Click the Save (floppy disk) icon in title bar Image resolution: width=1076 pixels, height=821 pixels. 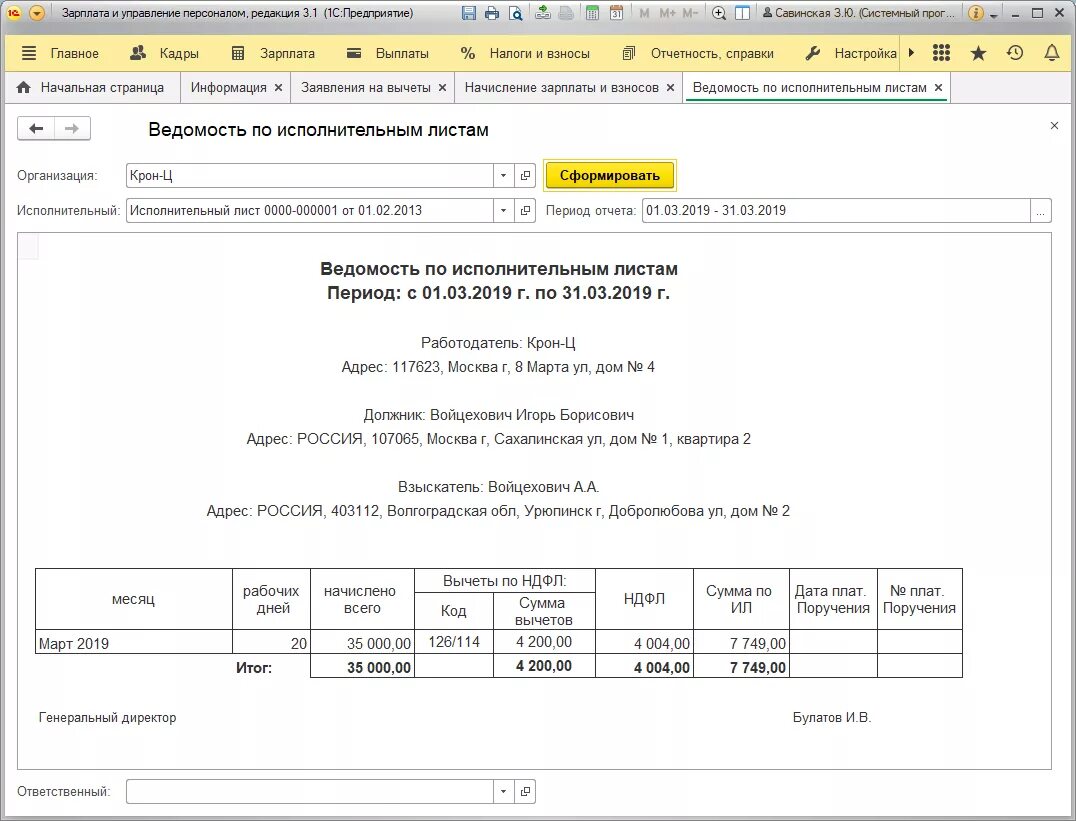click(x=469, y=13)
